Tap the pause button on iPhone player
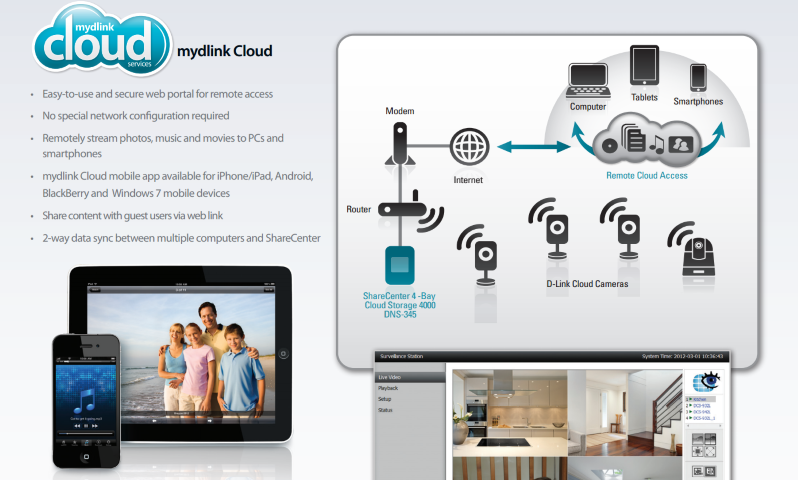Screen dimensions: 798x480 86,426
